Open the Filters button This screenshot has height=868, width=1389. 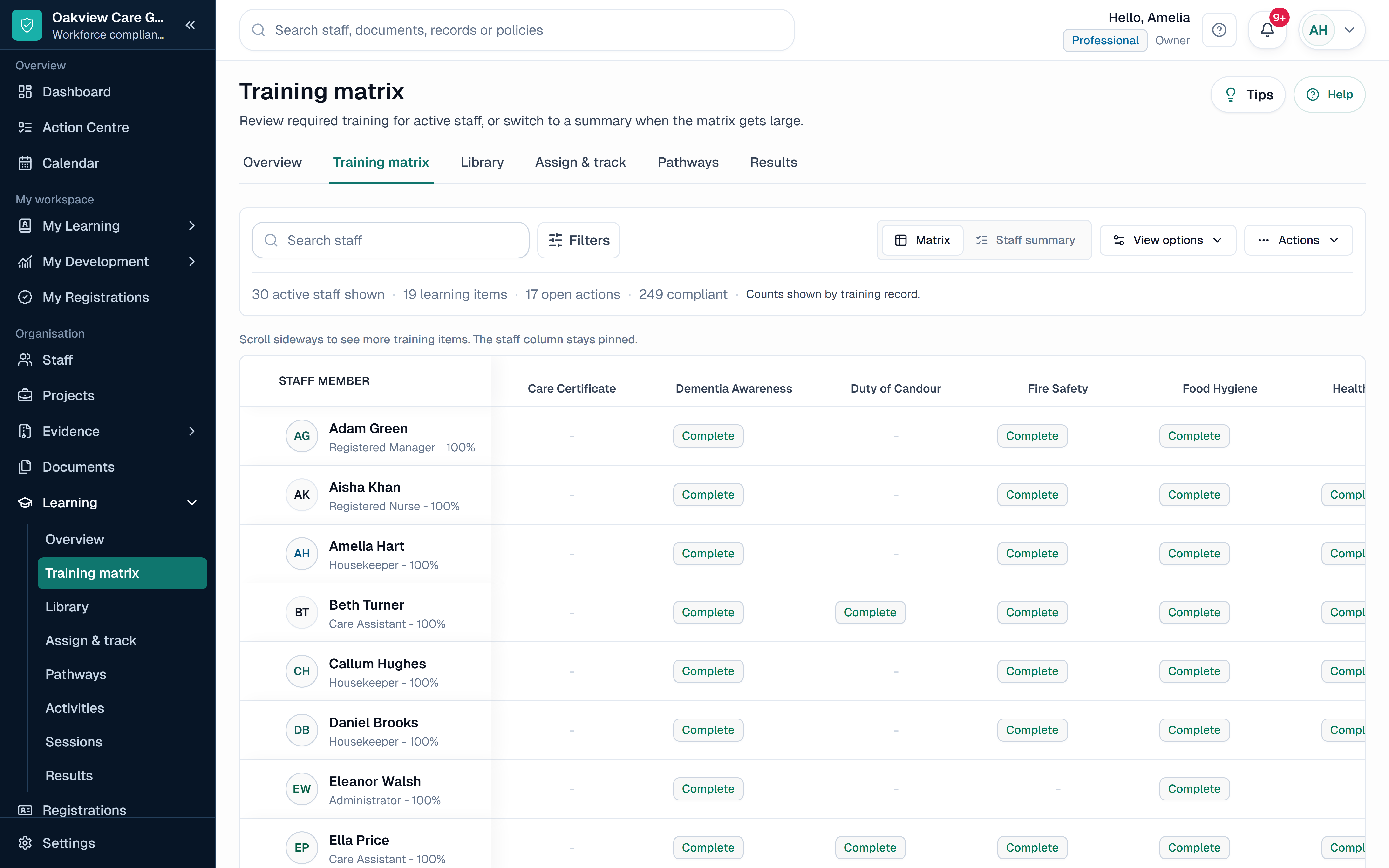[579, 240]
